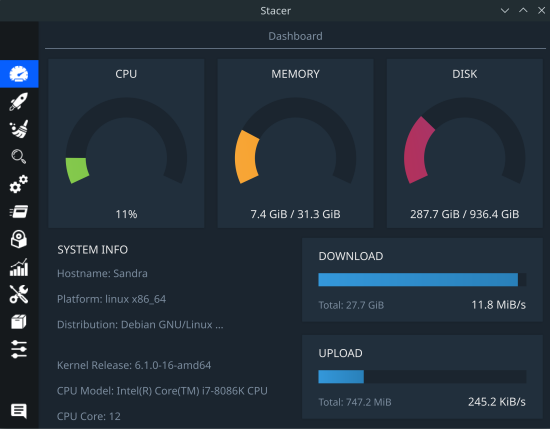Click '7.4 GiB / 31.3 GiB' memory text

(x=295, y=214)
